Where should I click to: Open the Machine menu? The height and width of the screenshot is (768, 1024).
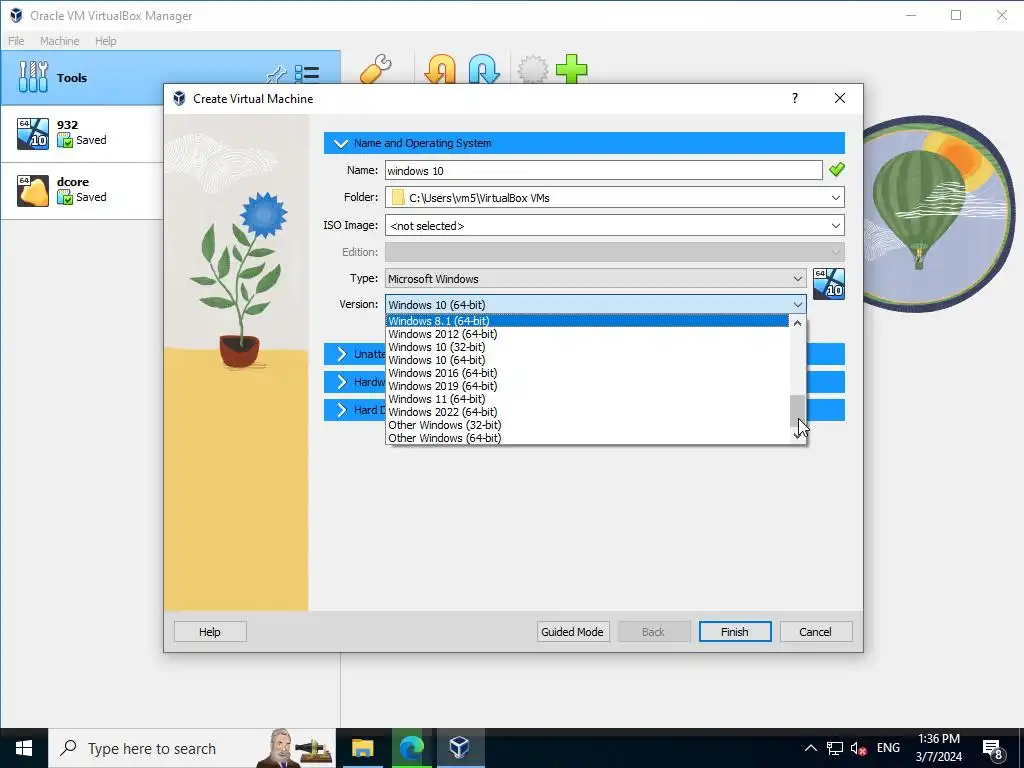[x=59, y=40]
